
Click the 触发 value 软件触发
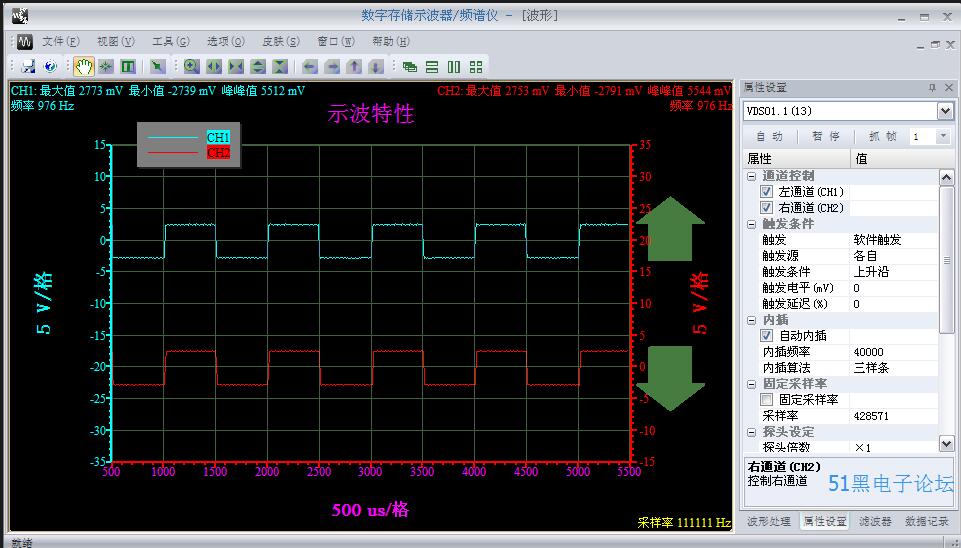[x=877, y=240]
